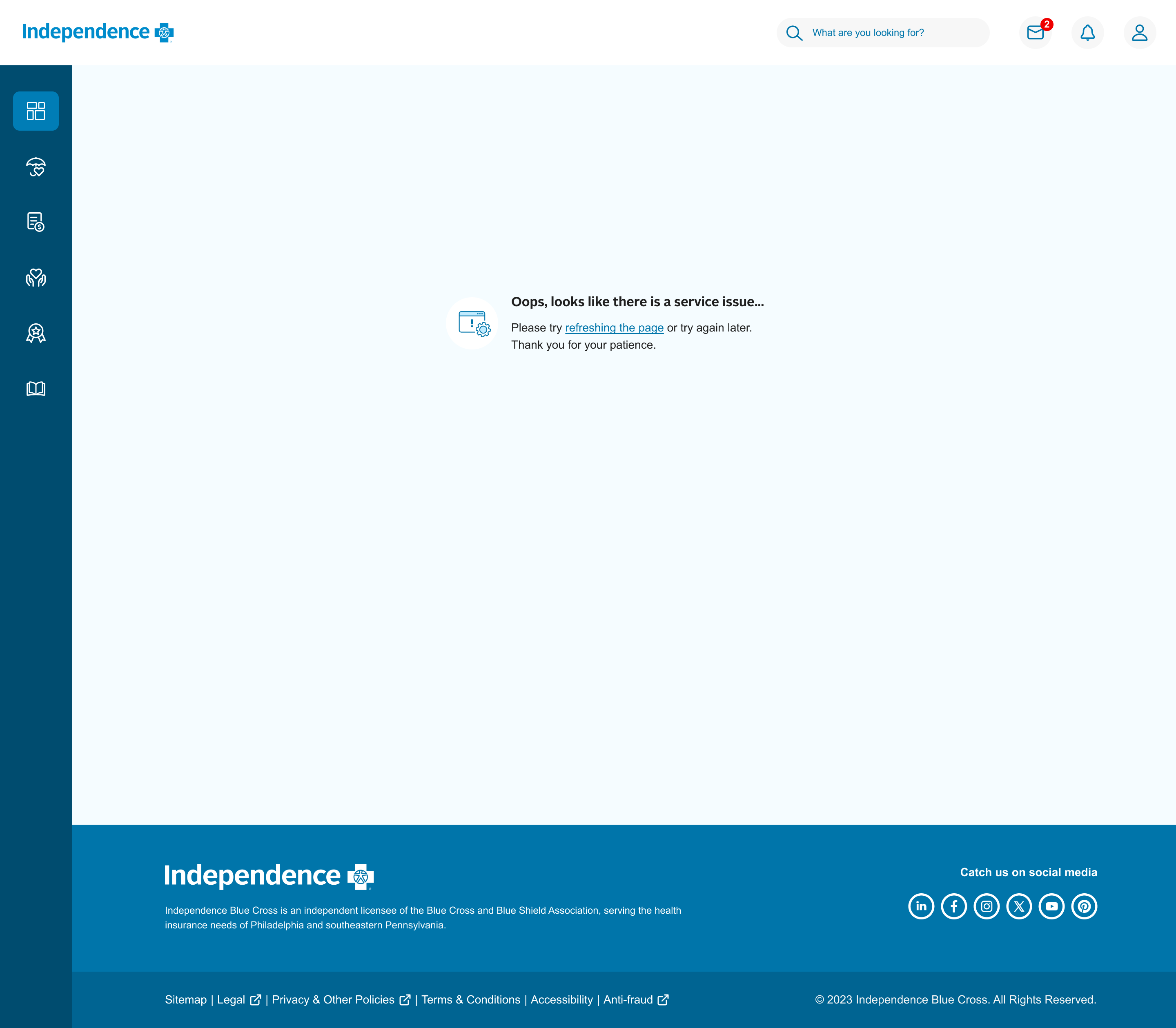
Task: Click the search magnifier icon
Action: (794, 33)
